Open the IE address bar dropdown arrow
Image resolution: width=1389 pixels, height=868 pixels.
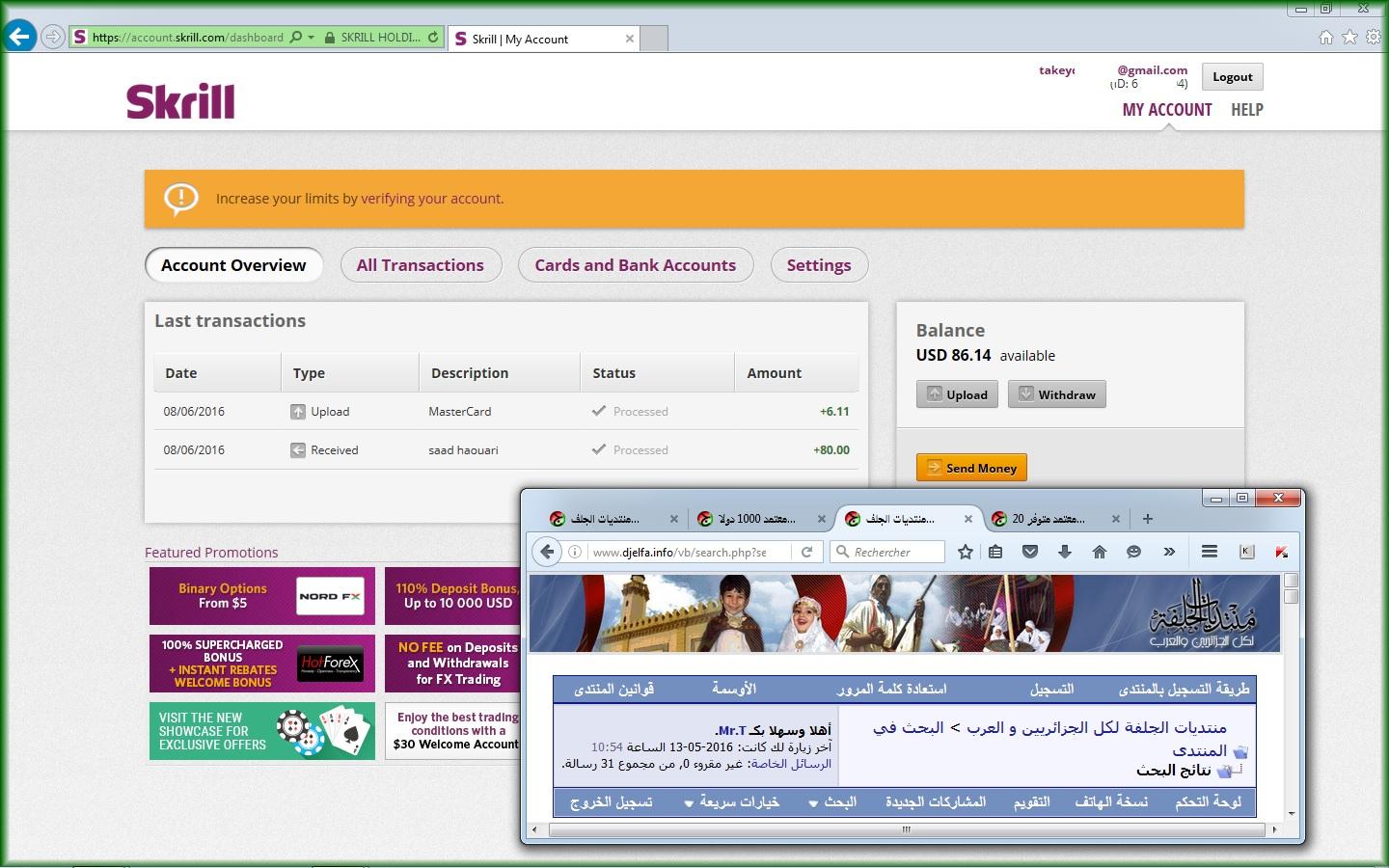click(x=311, y=38)
